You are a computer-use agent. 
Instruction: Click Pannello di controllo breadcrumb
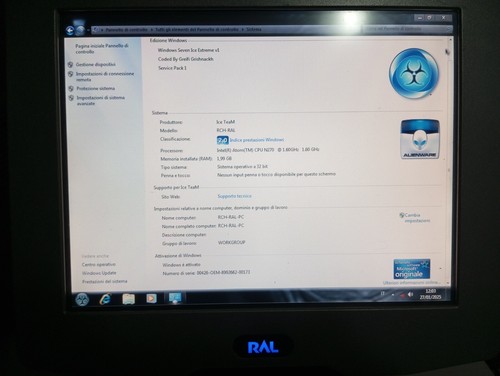pos(126,30)
